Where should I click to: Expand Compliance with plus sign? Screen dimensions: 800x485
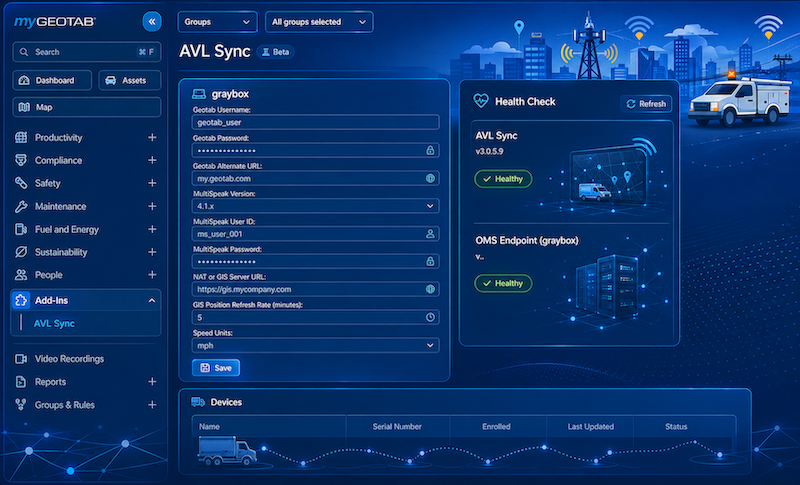tap(152, 160)
